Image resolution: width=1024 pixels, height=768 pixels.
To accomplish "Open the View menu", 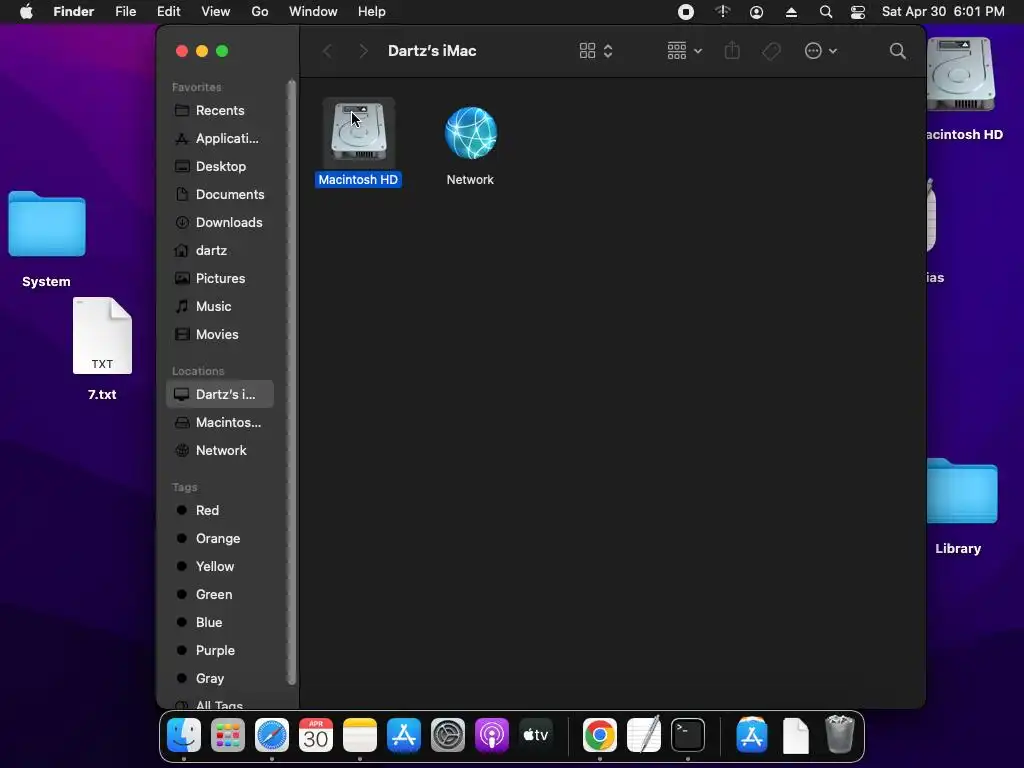I will pos(216,12).
